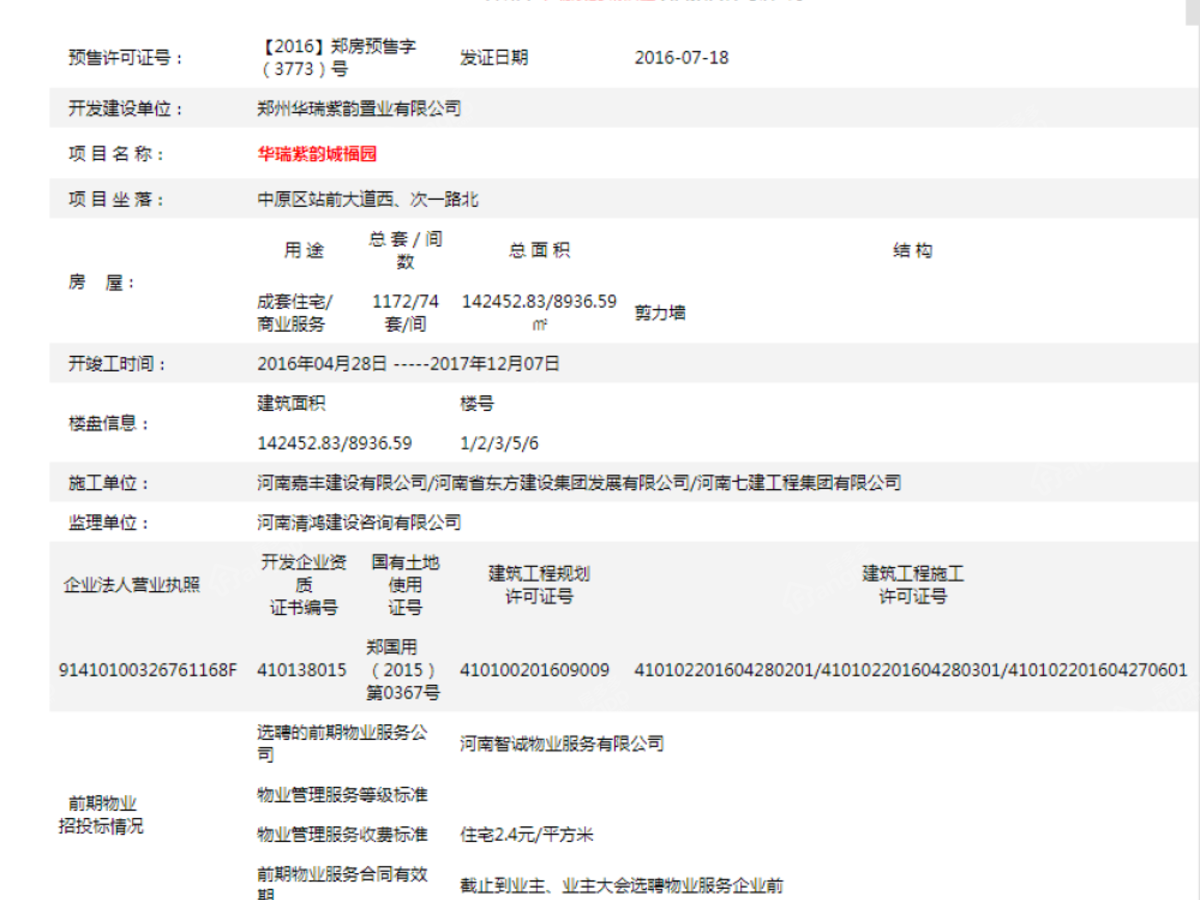The height and width of the screenshot is (900, 1200).
Task: Select supervisor 河南清鸿建设咨询有限公司
Action: pos(359,522)
